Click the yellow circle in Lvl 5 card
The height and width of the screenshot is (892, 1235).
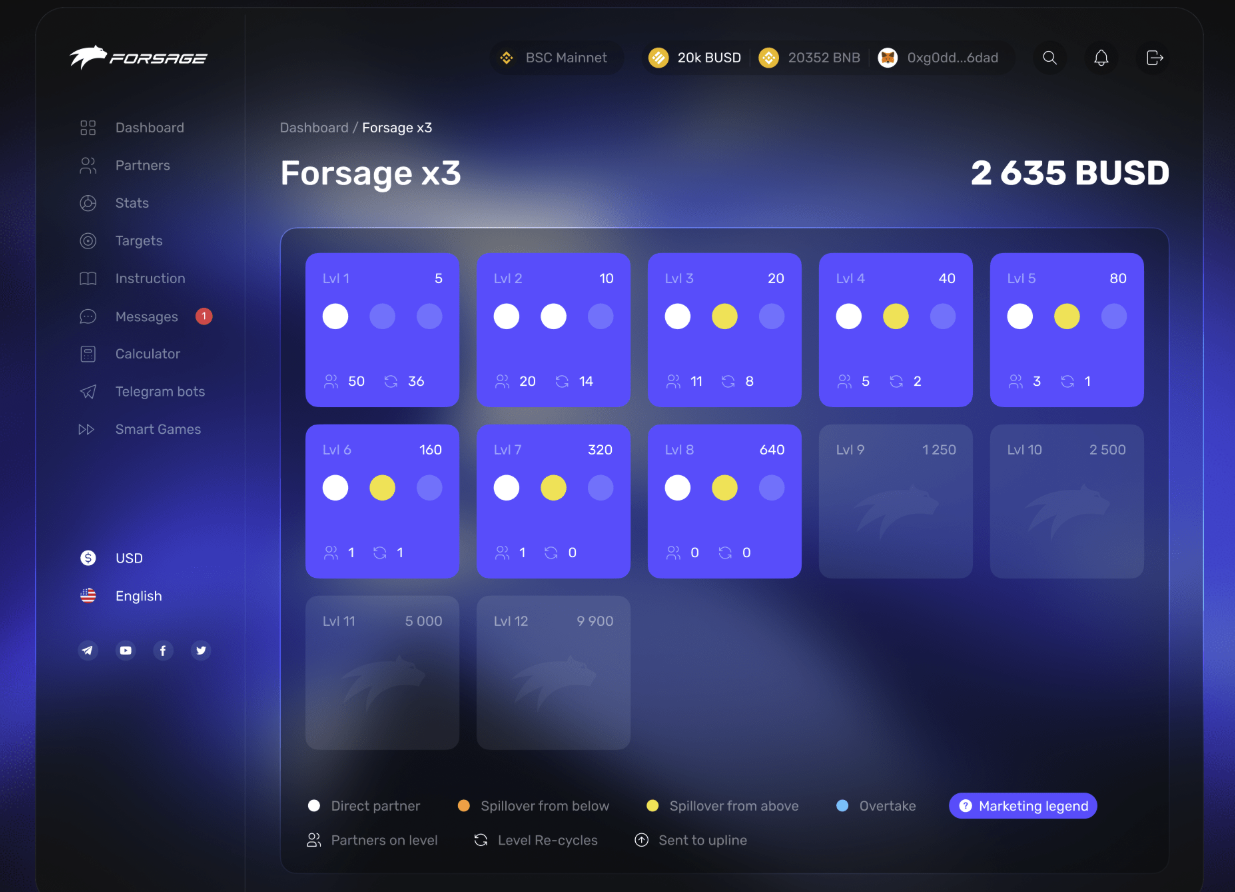click(x=1067, y=317)
